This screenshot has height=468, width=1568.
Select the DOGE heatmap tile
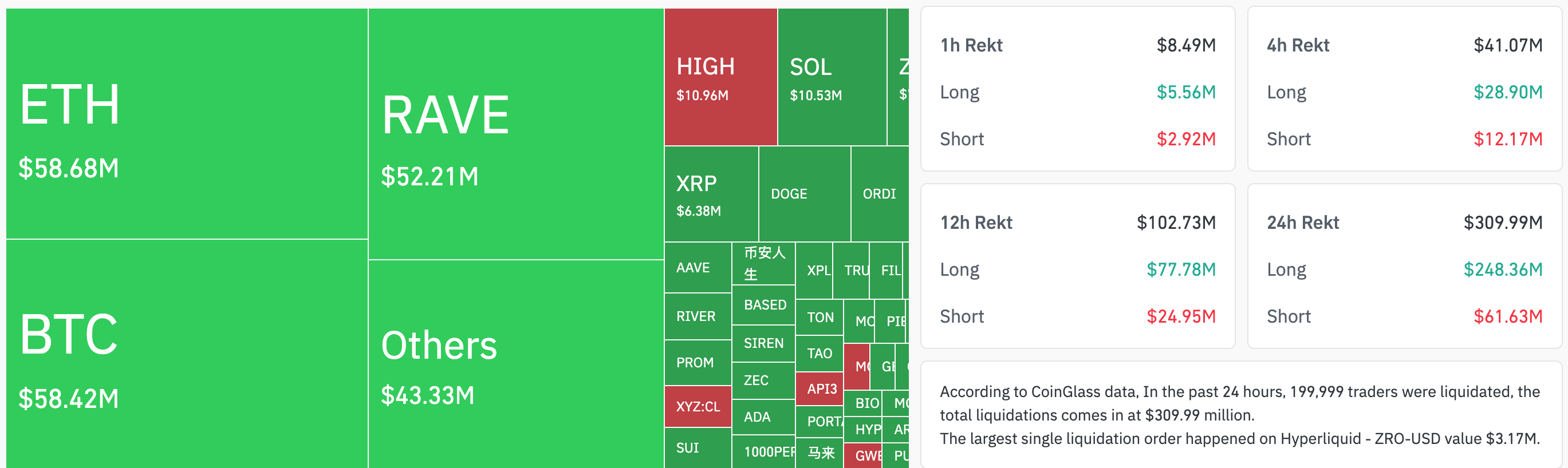[804, 194]
